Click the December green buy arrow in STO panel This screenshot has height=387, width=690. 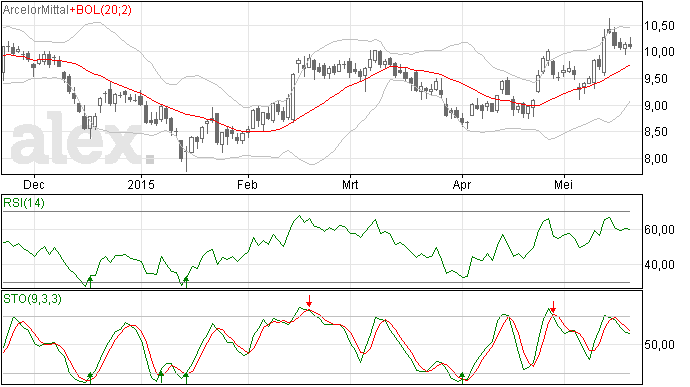click(x=90, y=378)
